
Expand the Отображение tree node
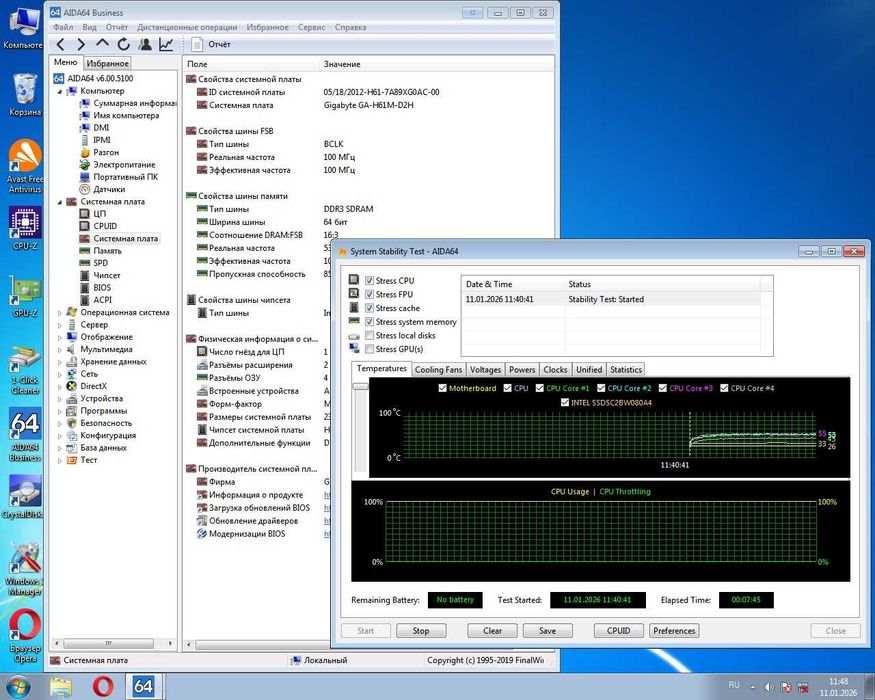(x=60, y=337)
